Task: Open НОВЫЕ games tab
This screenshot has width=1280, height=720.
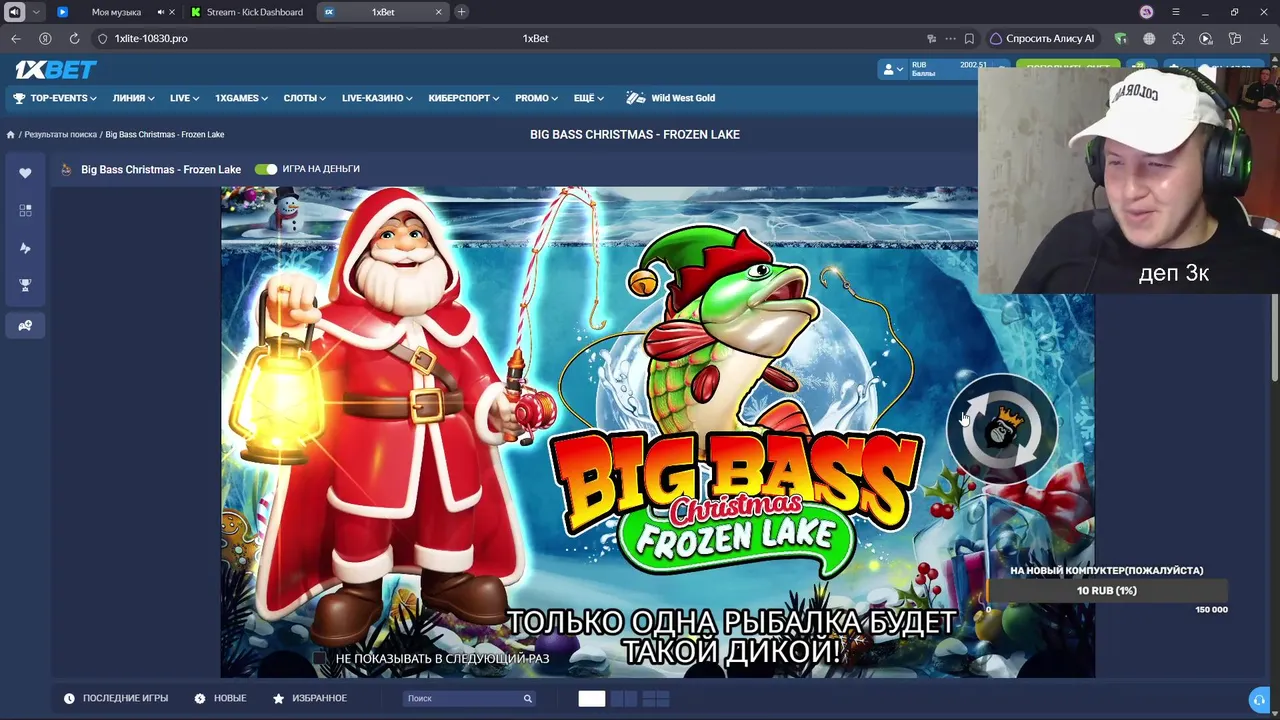Action: [x=220, y=698]
